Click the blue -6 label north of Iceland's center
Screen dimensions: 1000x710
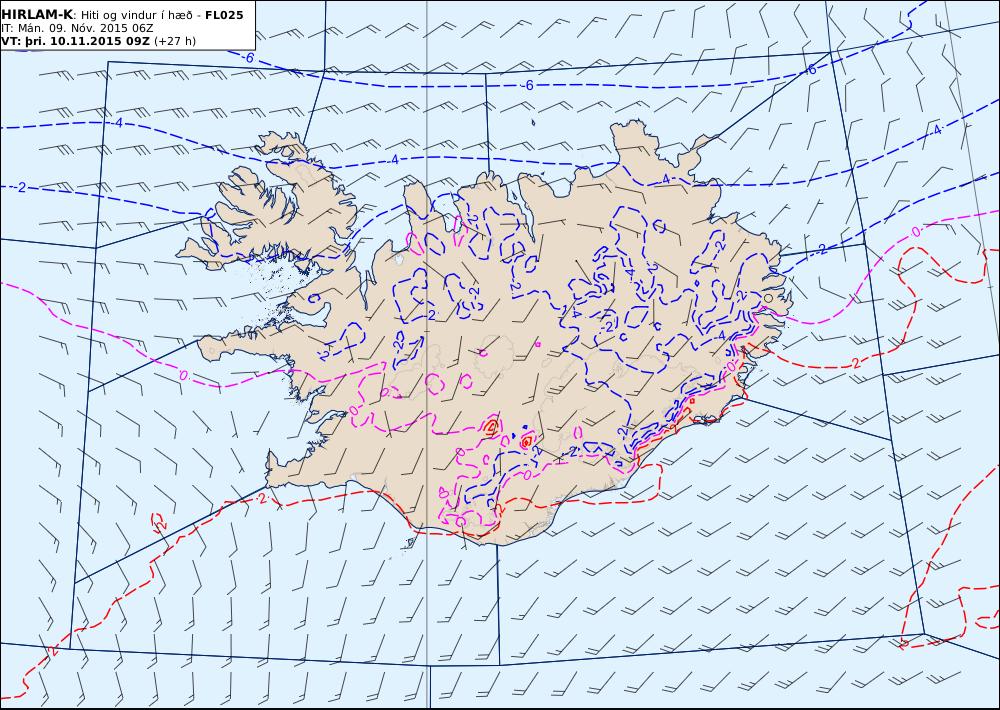[x=528, y=85]
